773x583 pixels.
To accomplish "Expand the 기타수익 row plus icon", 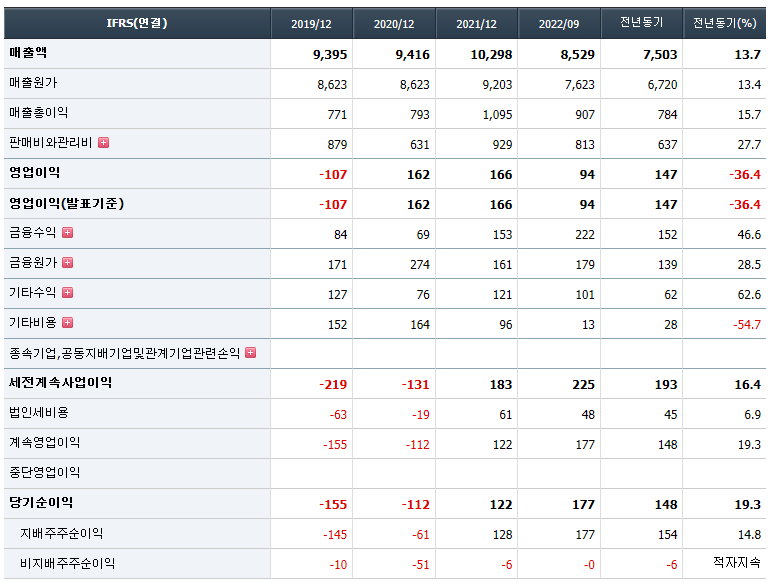I will click(x=68, y=293).
